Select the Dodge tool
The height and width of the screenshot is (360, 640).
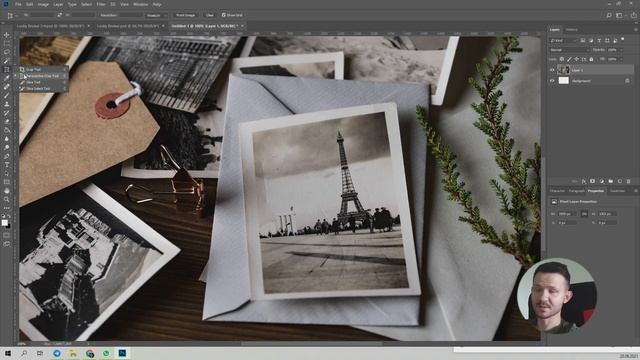[7, 147]
